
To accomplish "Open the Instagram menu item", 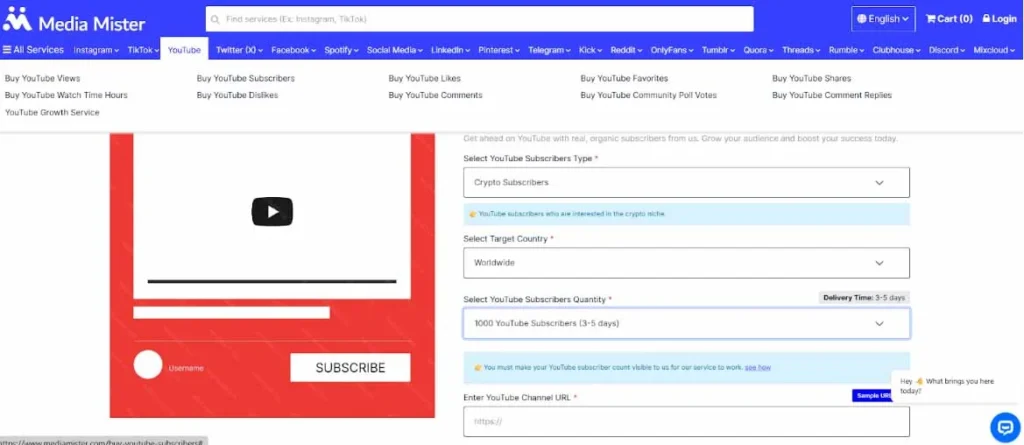I will 96,50.
